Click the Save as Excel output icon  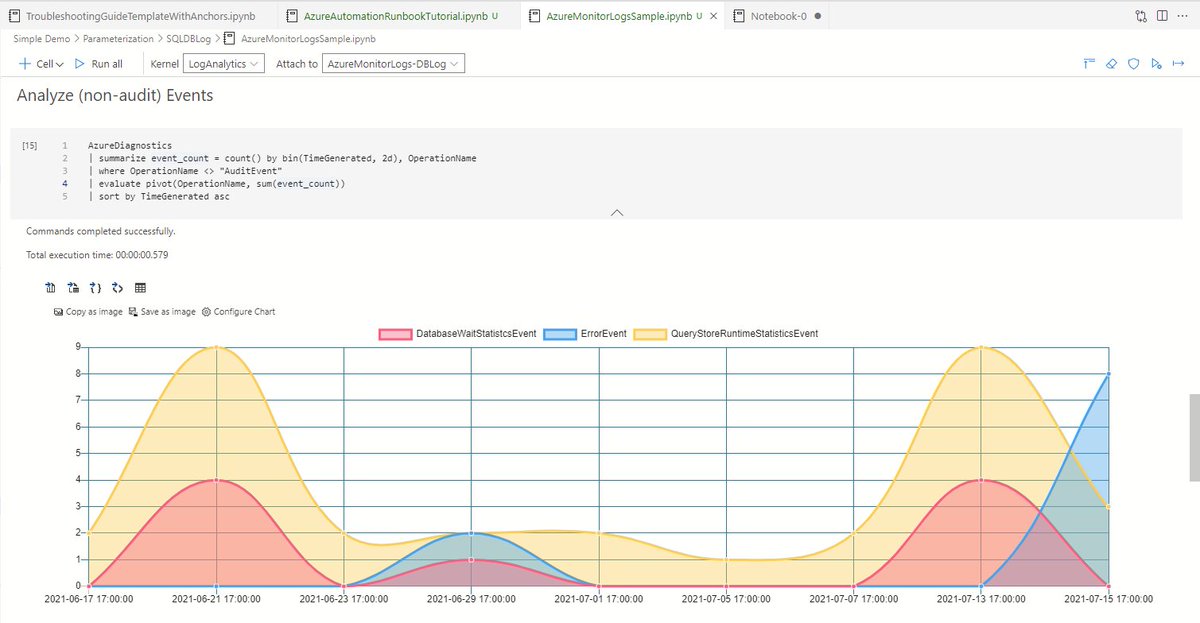72,288
